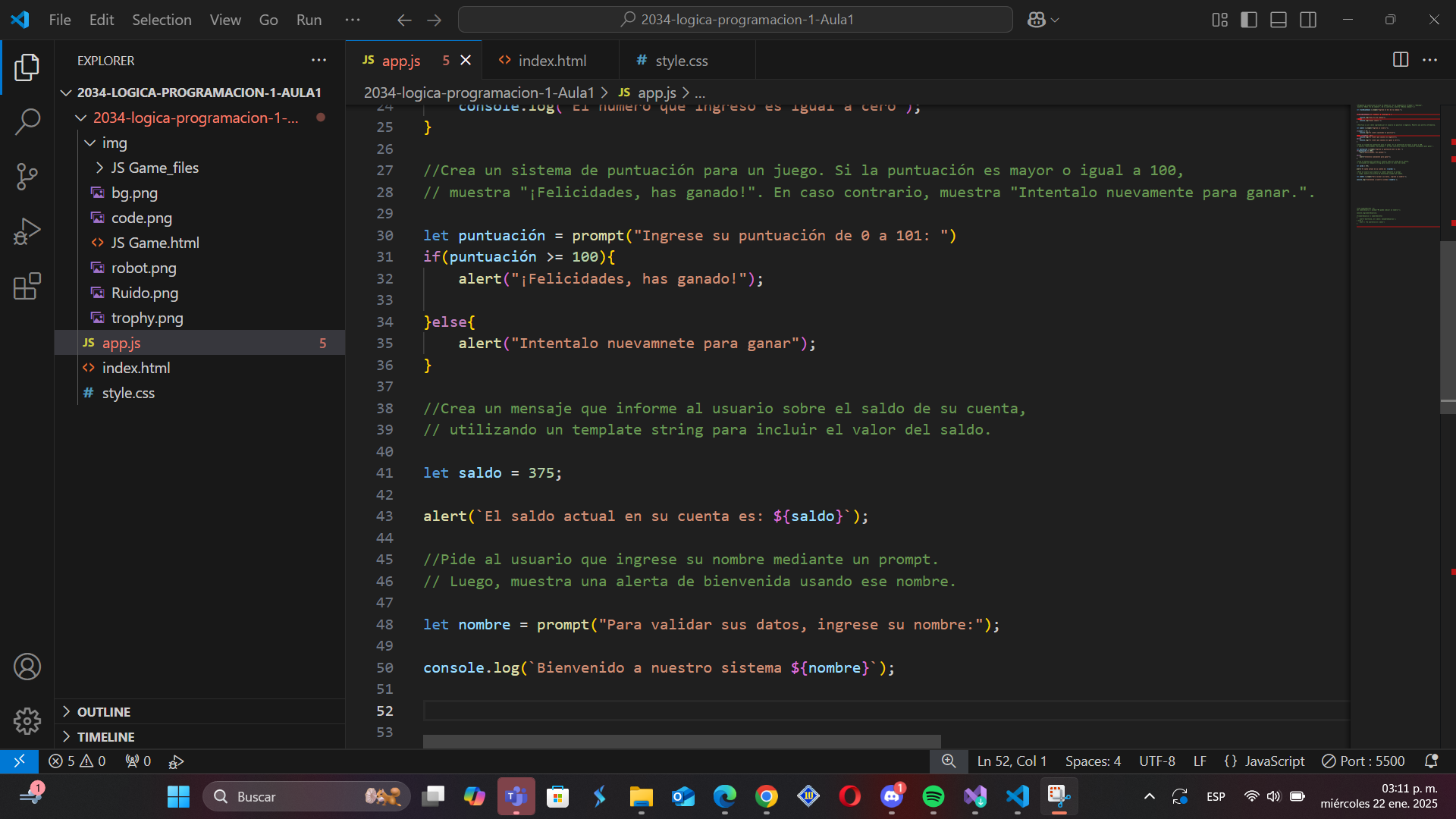Open JS Game.html in the explorer
The width and height of the screenshot is (1456, 819).
coord(199,243)
